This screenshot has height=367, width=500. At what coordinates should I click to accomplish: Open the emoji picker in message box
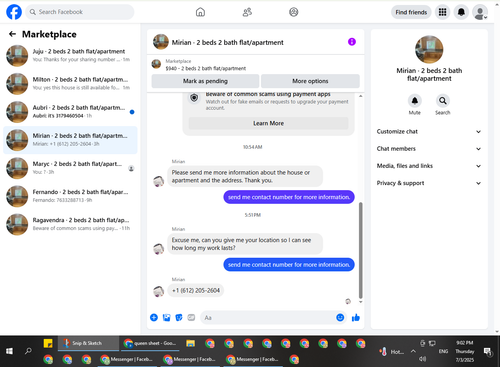[x=340, y=317]
